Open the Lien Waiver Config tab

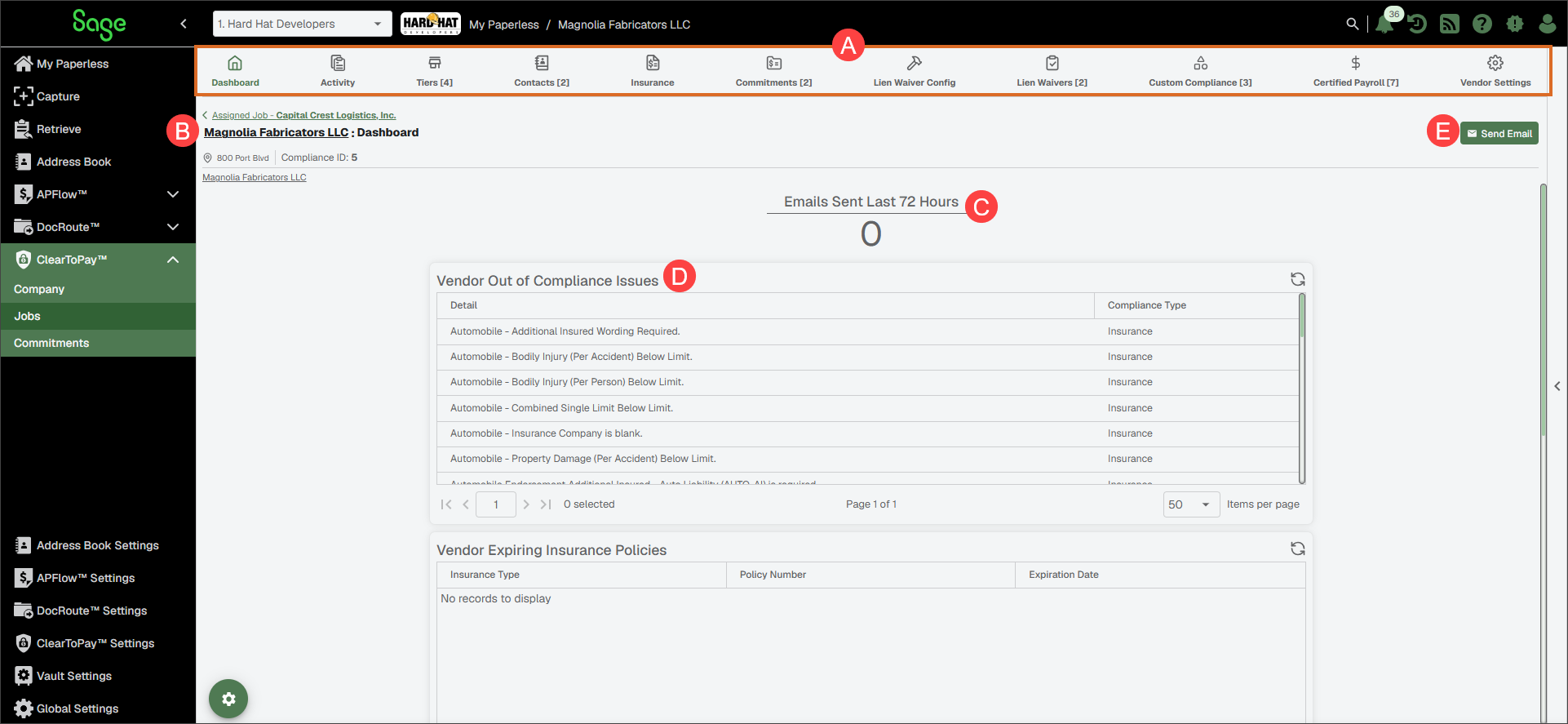click(915, 71)
